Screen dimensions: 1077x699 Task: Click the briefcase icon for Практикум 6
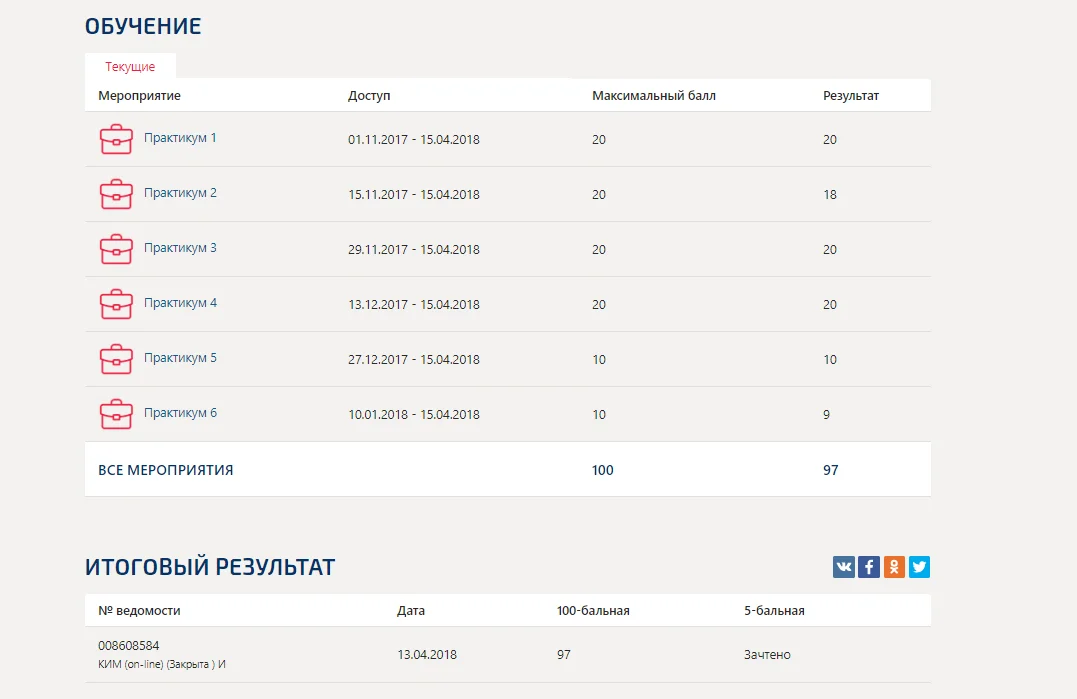tap(116, 414)
